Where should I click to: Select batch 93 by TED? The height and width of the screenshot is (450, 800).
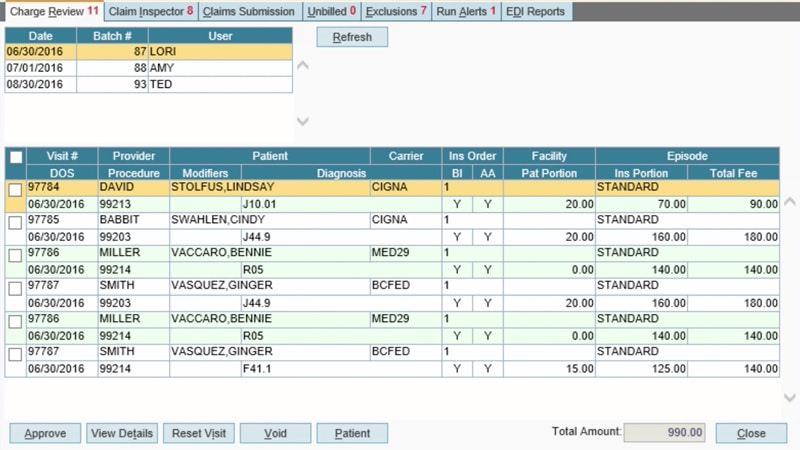(x=148, y=84)
